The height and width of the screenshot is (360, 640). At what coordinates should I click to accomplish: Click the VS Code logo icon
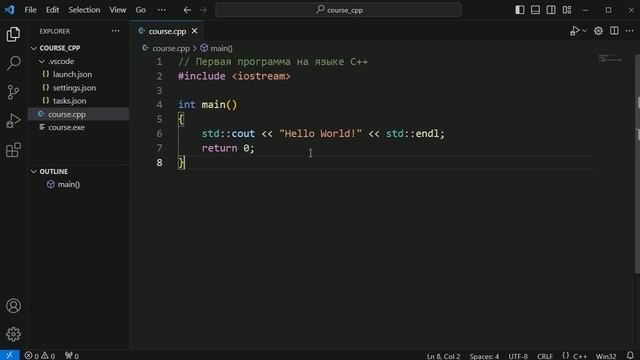click(9, 9)
